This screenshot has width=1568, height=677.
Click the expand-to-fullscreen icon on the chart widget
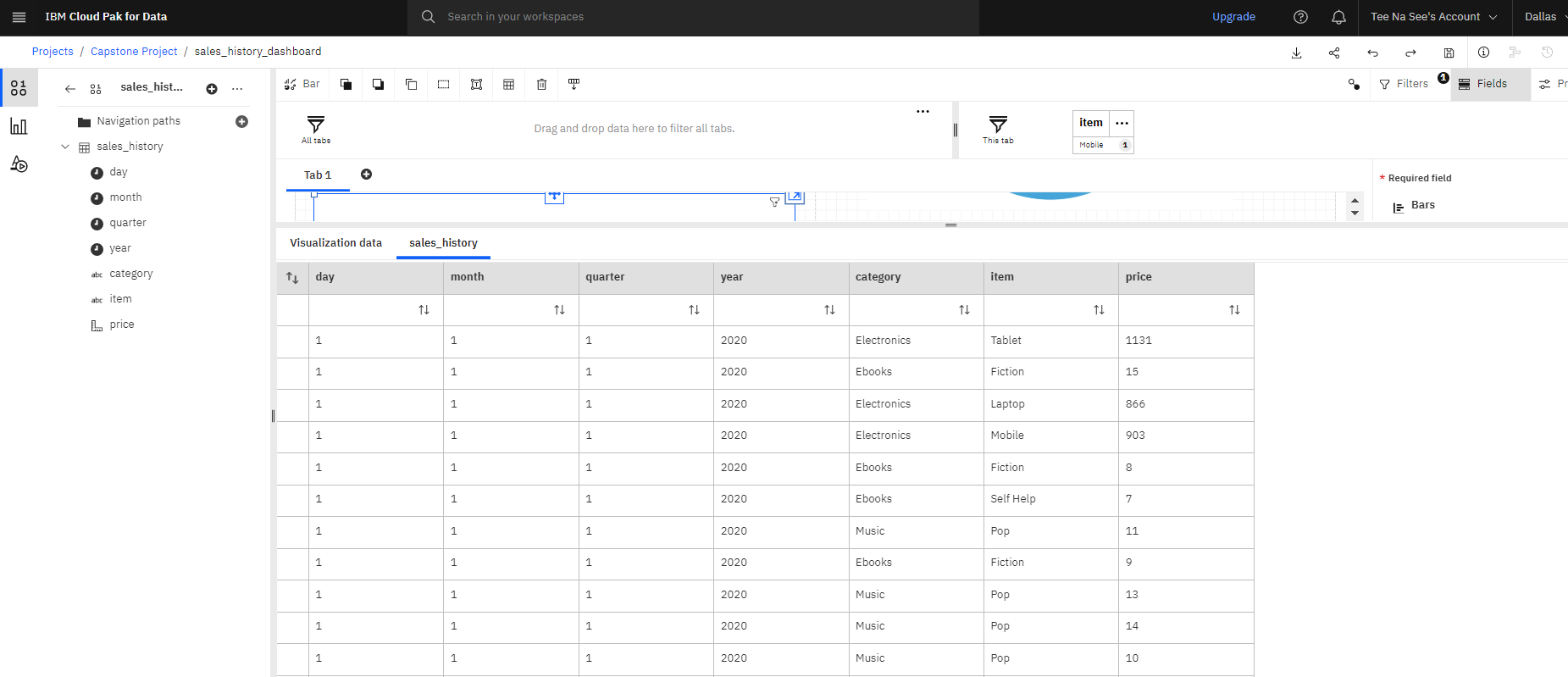[x=795, y=197]
